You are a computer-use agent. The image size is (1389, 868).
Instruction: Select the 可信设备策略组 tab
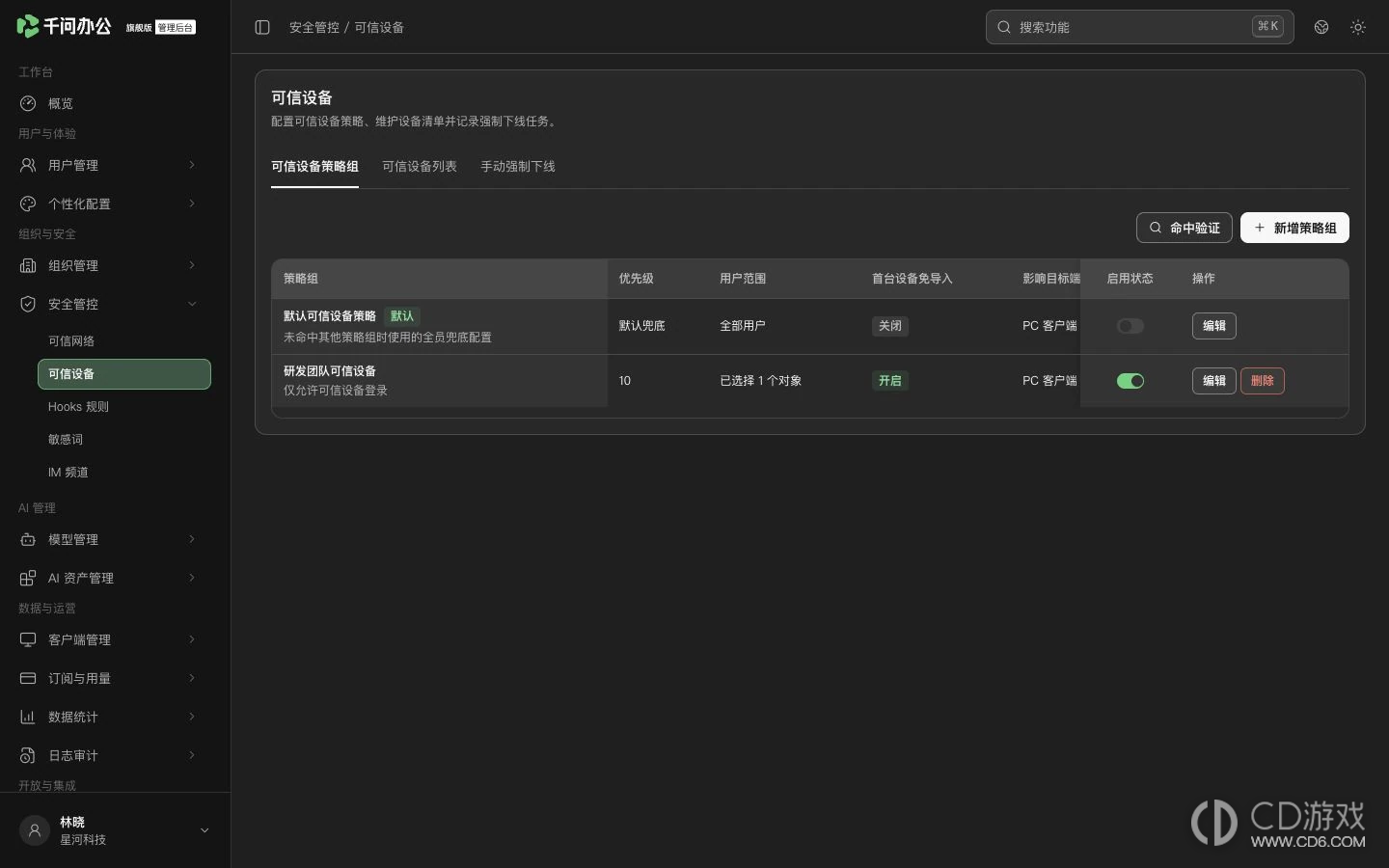pyautogui.click(x=314, y=167)
